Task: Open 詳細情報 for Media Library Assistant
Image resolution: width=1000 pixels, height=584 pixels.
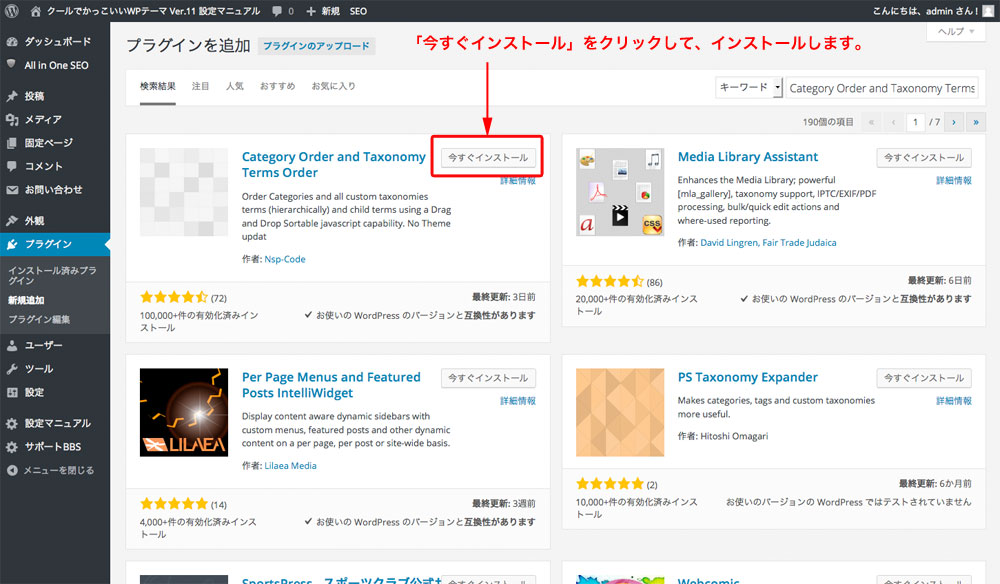Action: click(953, 180)
